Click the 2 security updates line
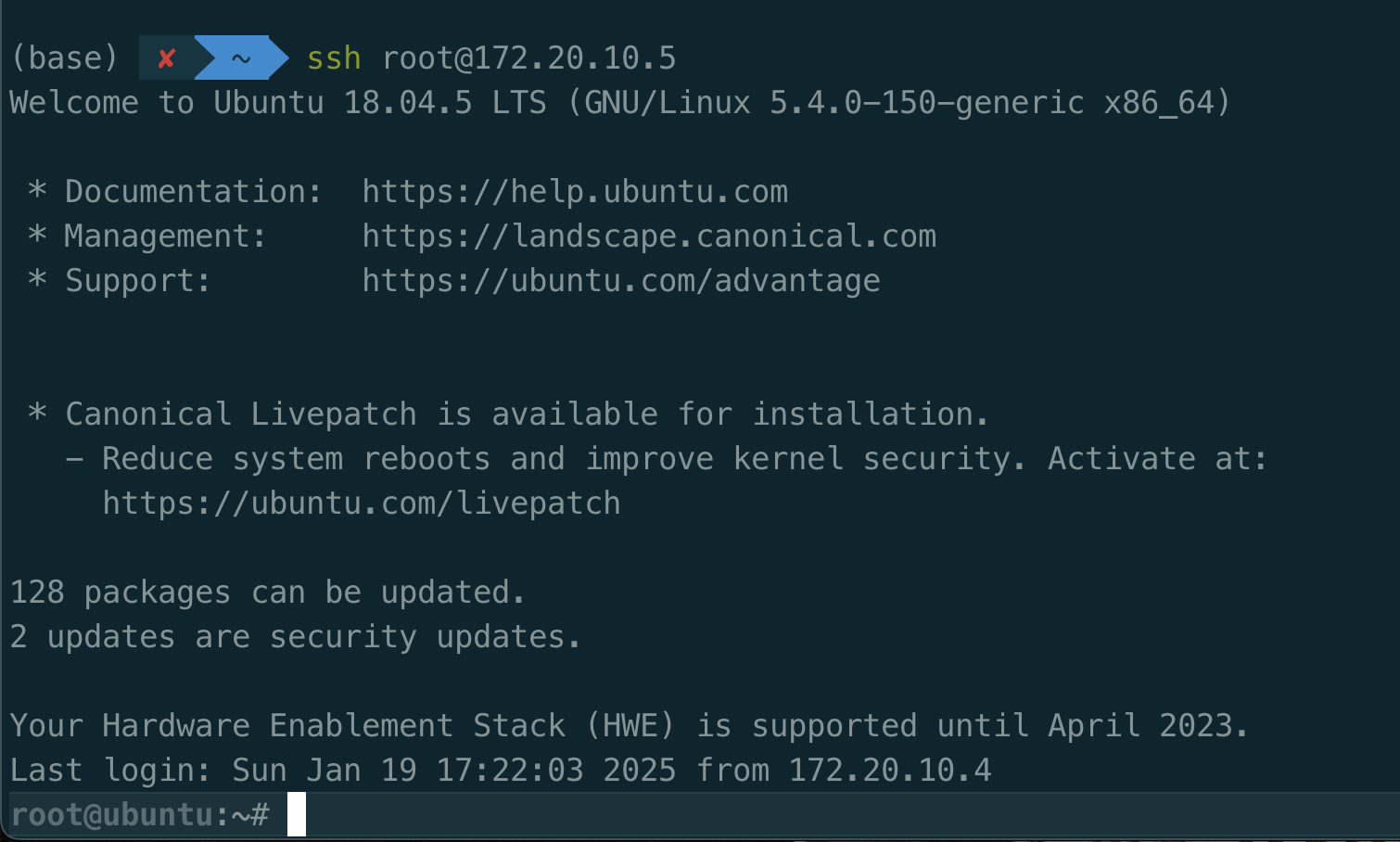The height and width of the screenshot is (842, 1400). [295, 637]
